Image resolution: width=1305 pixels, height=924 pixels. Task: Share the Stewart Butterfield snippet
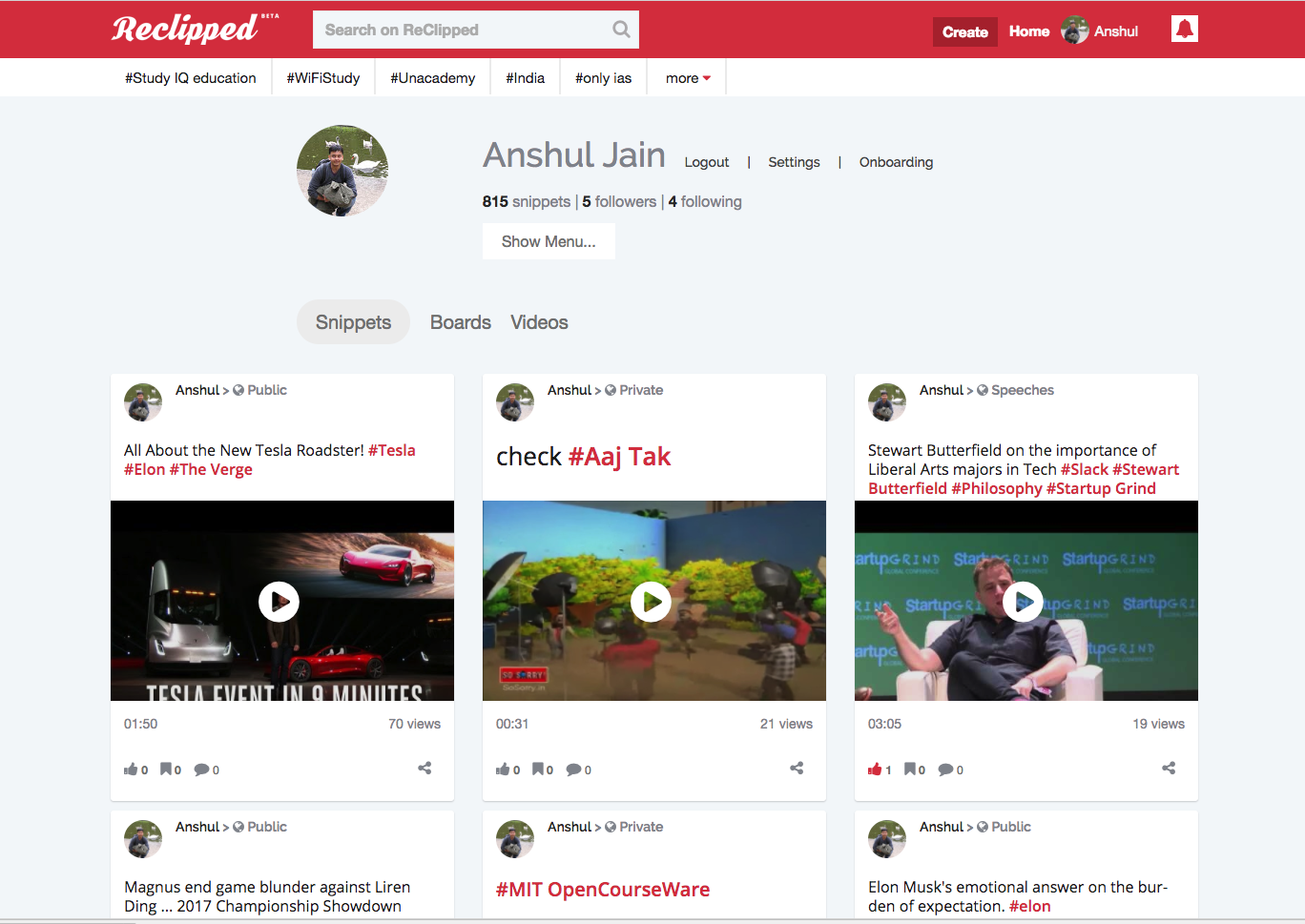pos(1169,768)
